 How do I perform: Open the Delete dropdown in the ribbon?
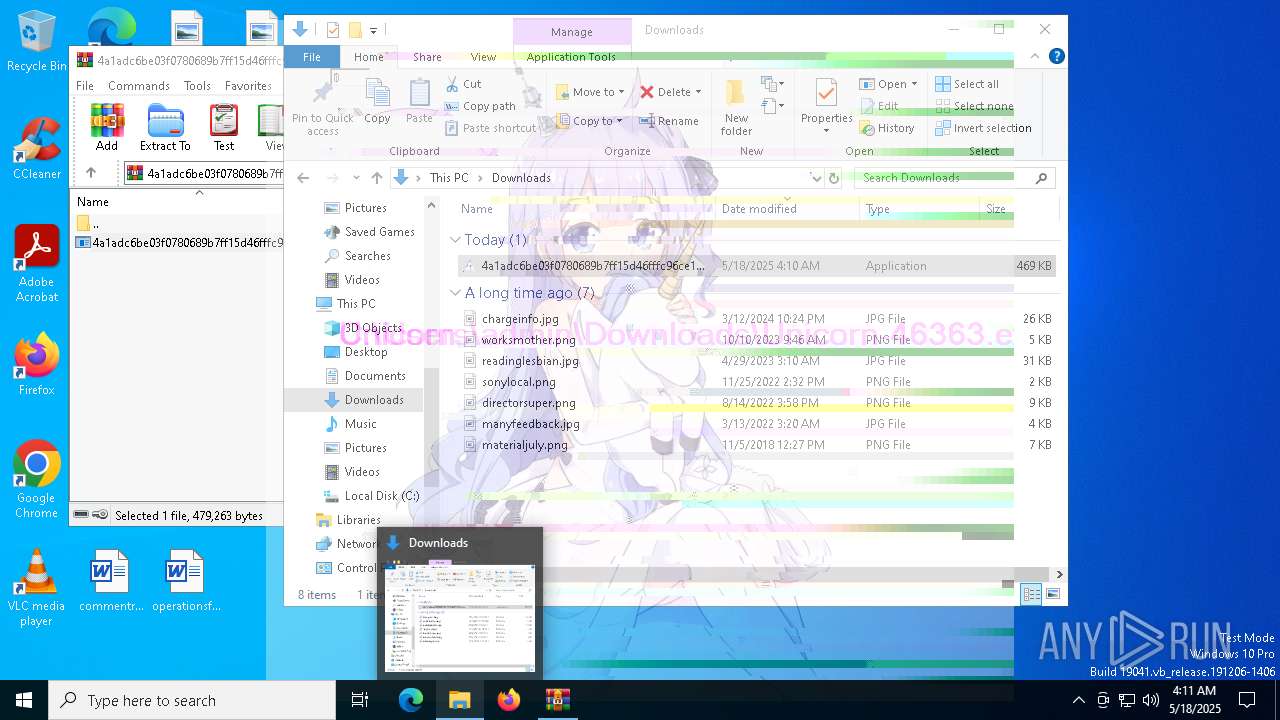pos(698,92)
